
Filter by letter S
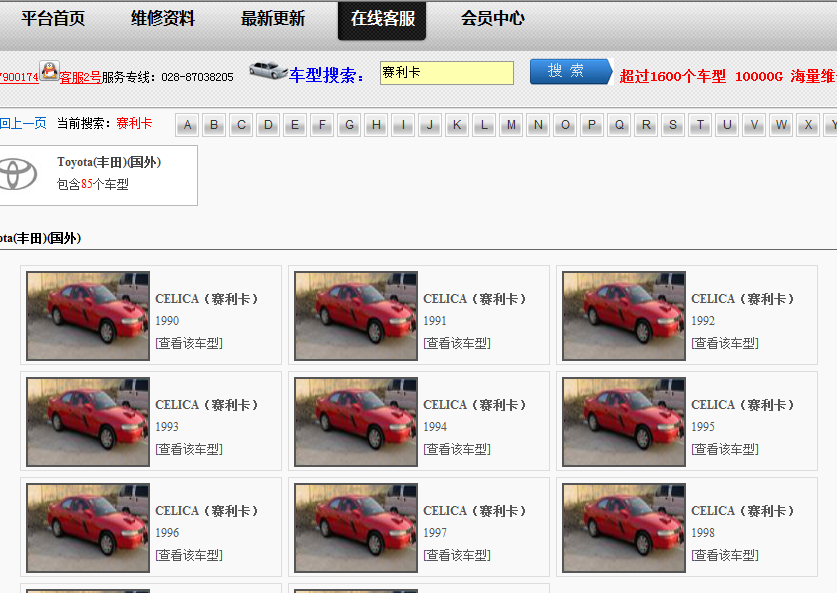(673, 125)
